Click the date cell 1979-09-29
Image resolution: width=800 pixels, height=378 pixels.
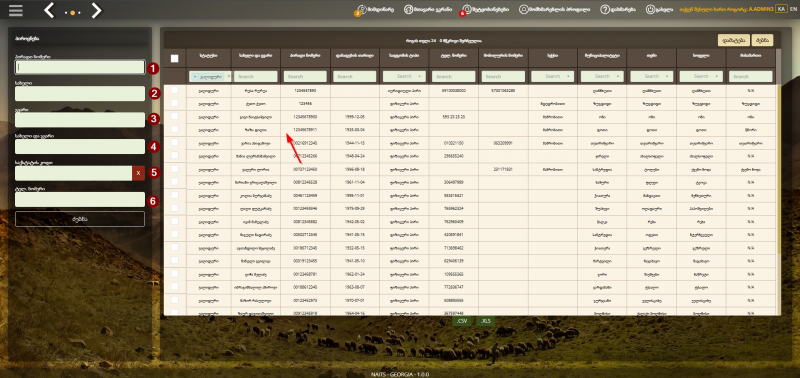(x=355, y=209)
